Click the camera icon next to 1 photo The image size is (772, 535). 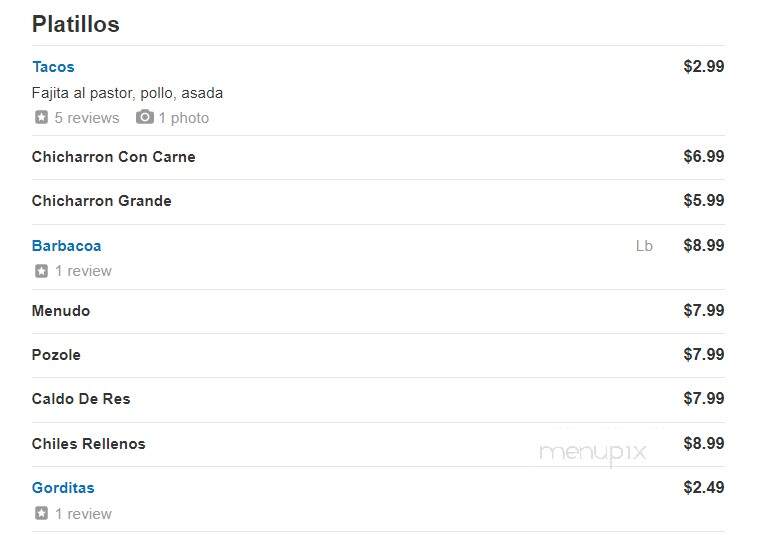pos(144,117)
